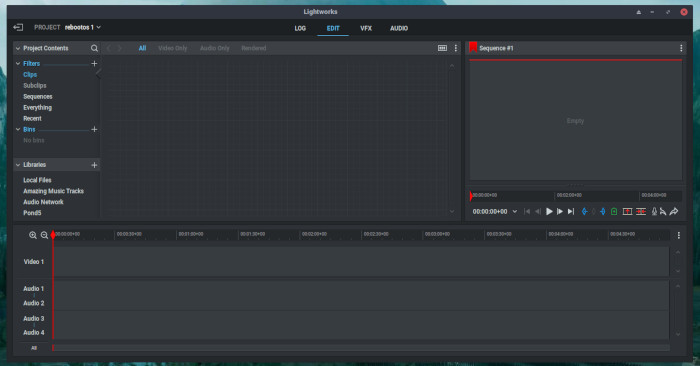Delete the marked section and close gap
The image size is (700, 366).
point(641,212)
